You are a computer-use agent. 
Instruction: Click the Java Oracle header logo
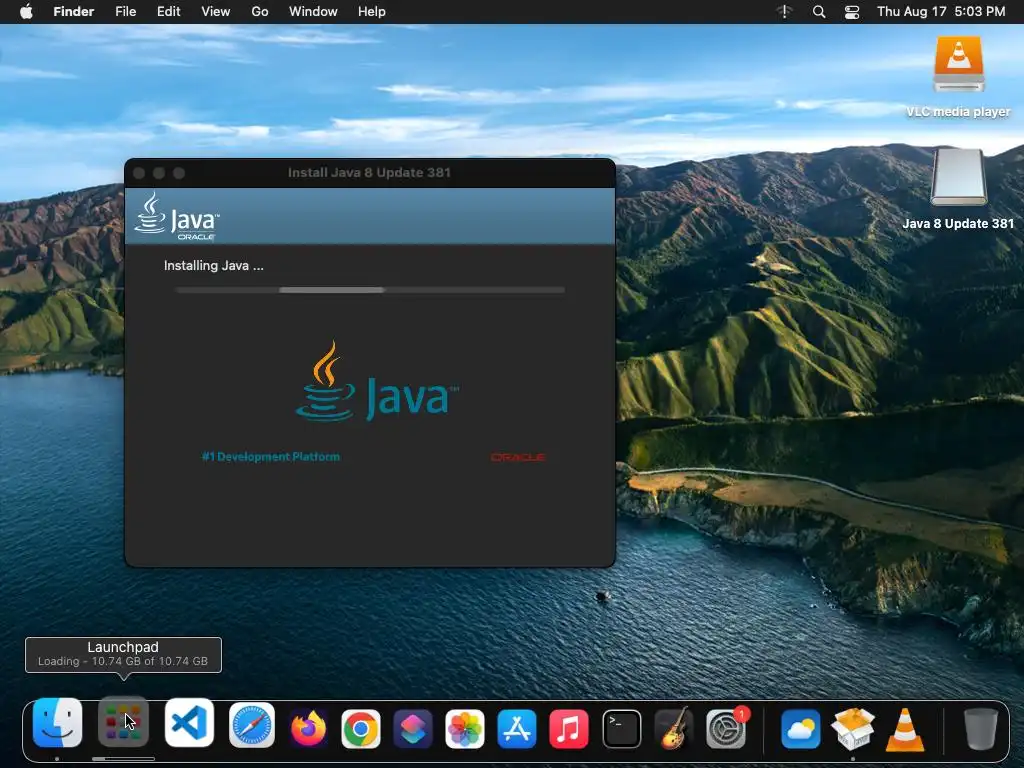click(x=177, y=216)
